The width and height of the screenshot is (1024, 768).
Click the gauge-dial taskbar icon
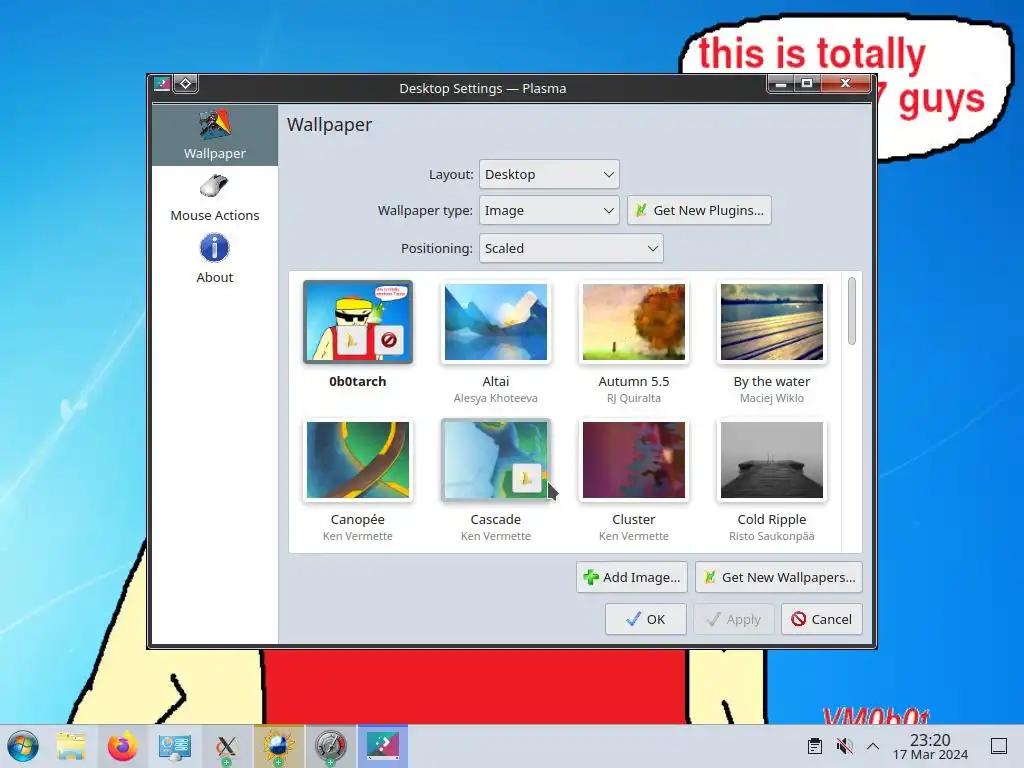(330, 746)
